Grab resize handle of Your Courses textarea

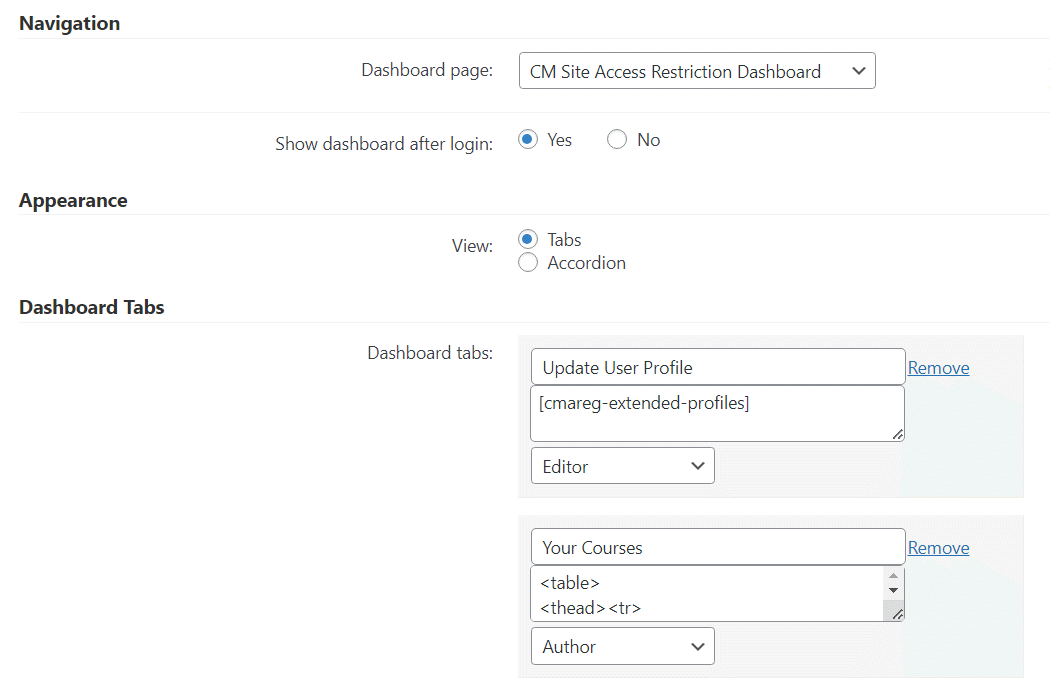point(897,615)
